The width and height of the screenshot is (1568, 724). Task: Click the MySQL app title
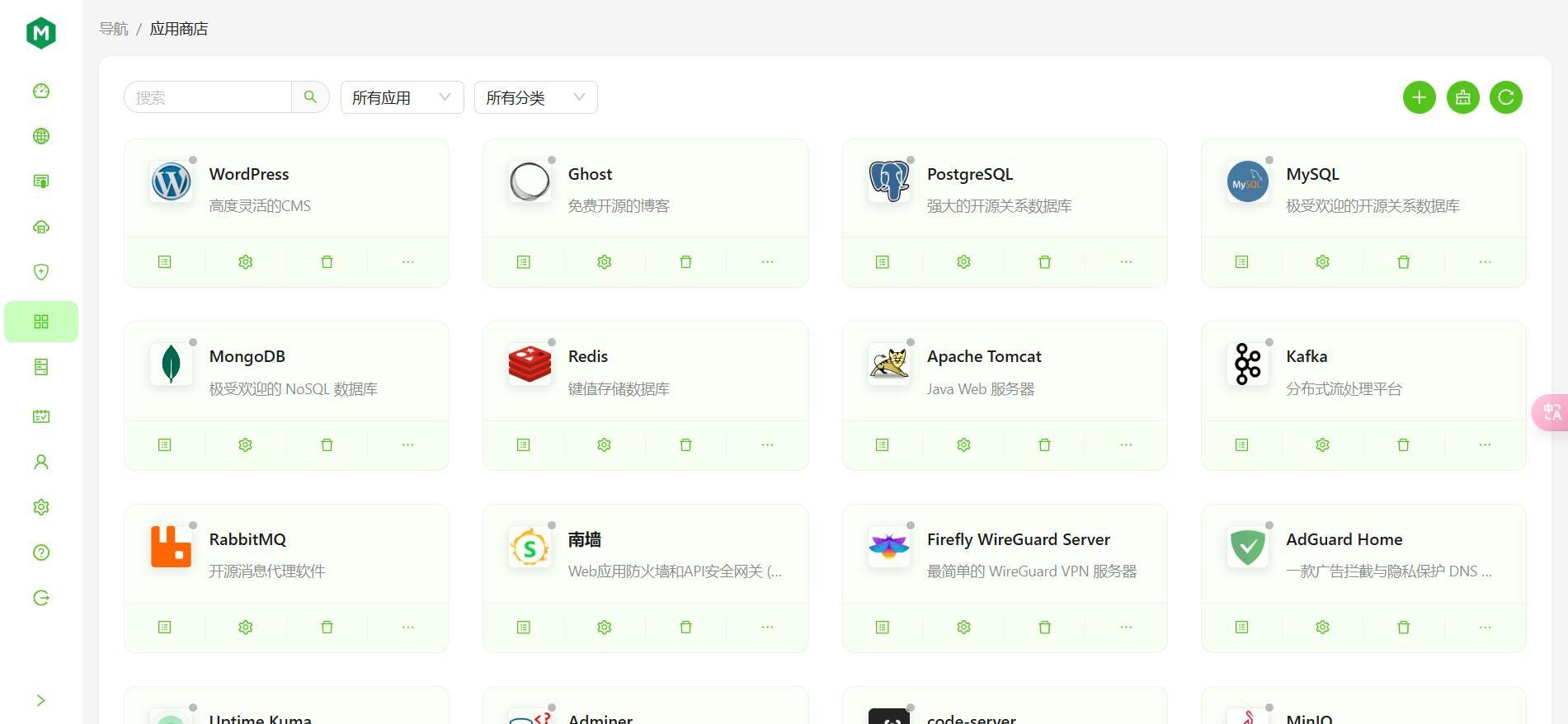click(x=1313, y=174)
